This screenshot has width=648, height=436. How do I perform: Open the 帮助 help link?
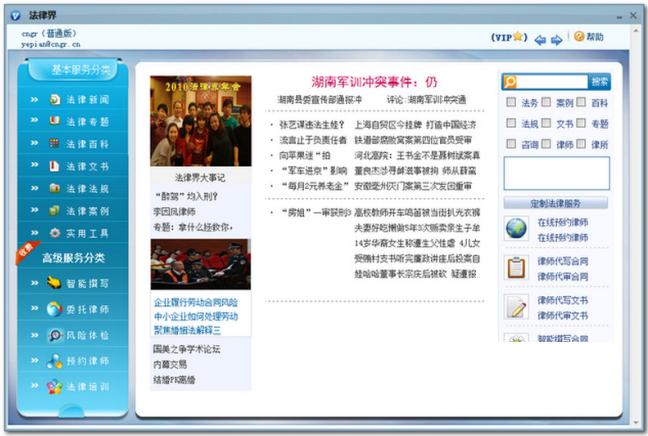[589, 37]
